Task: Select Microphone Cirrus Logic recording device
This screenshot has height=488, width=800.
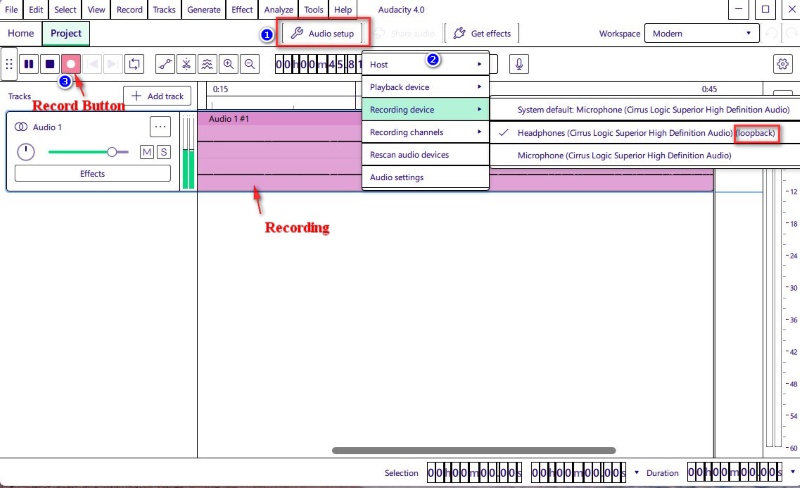Action: (645, 155)
